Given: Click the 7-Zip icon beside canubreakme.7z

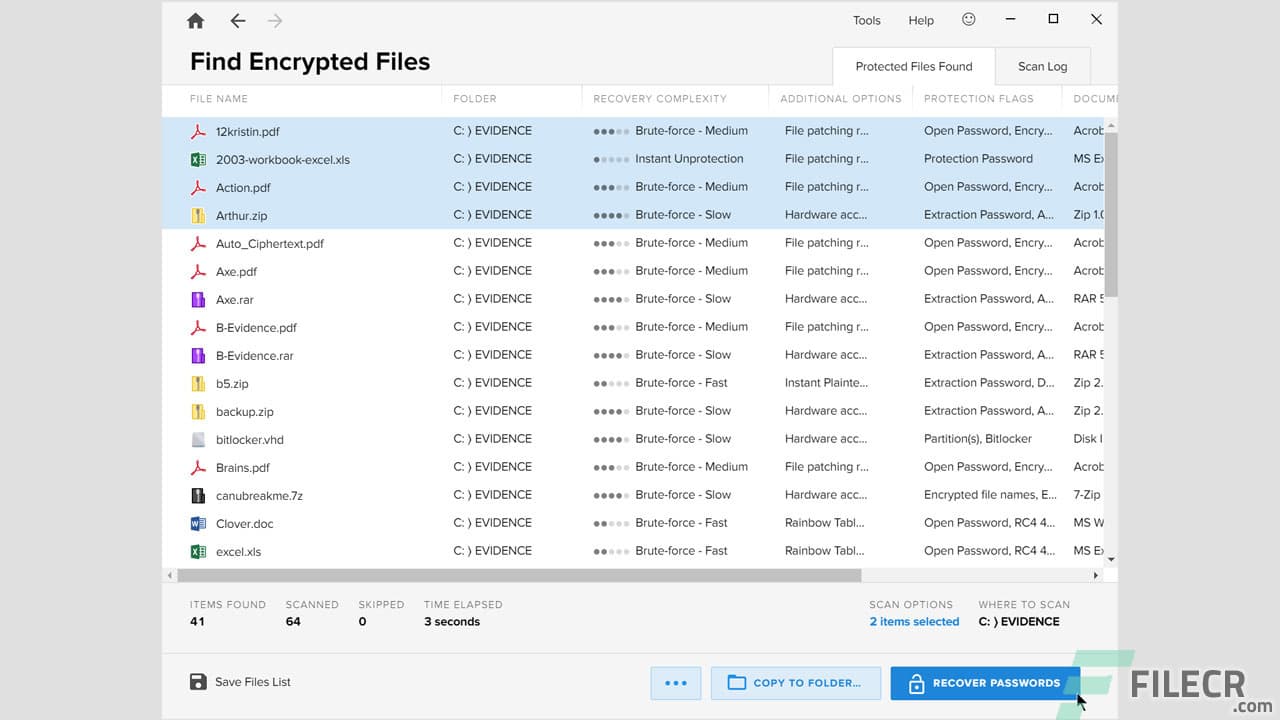Looking at the screenshot, I should pos(200,495).
